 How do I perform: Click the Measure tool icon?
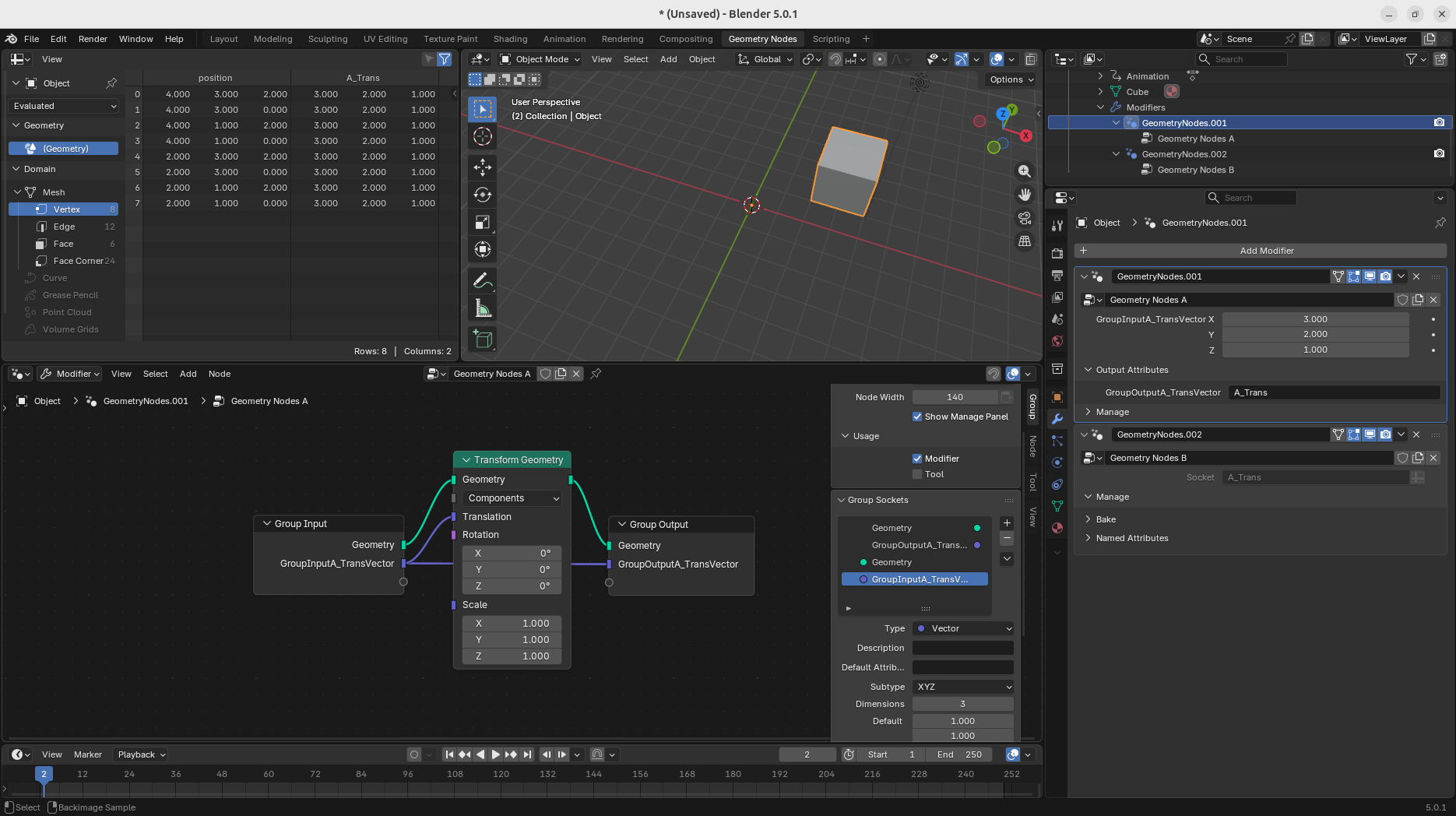pos(483,309)
